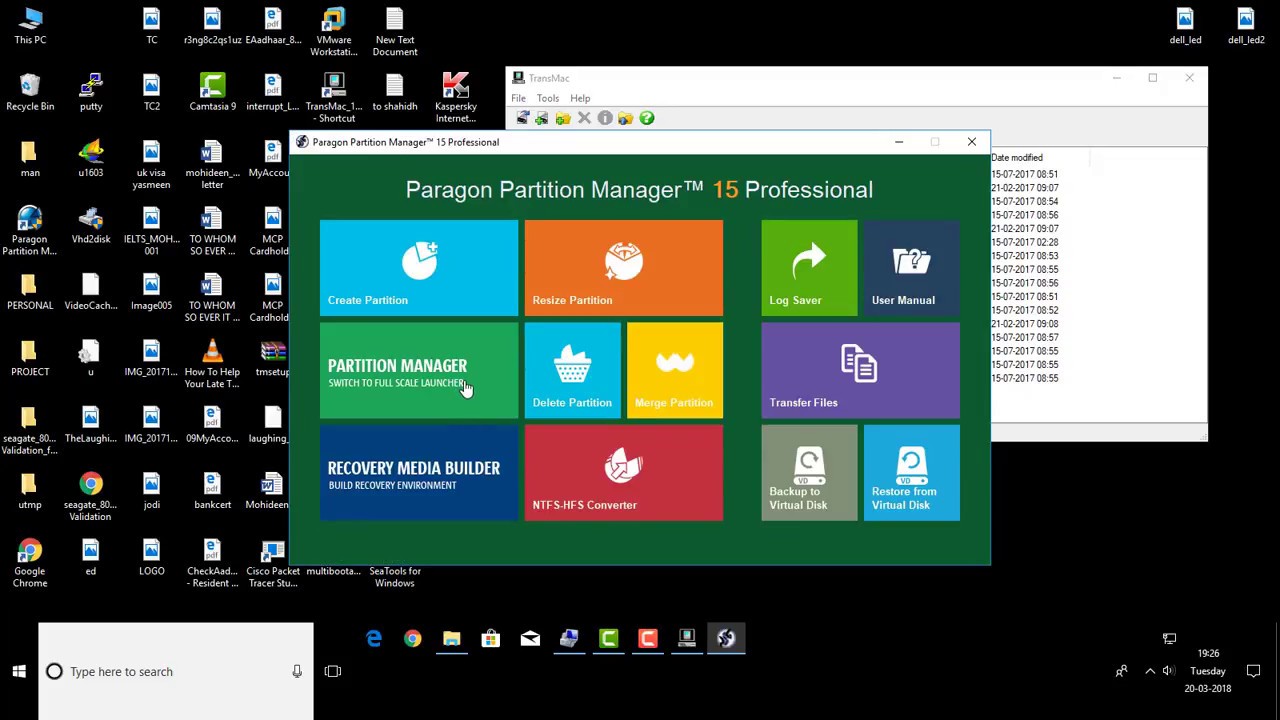Open Chrome from taskbar
Image resolution: width=1280 pixels, height=720 pixels.
coord(413,638)
